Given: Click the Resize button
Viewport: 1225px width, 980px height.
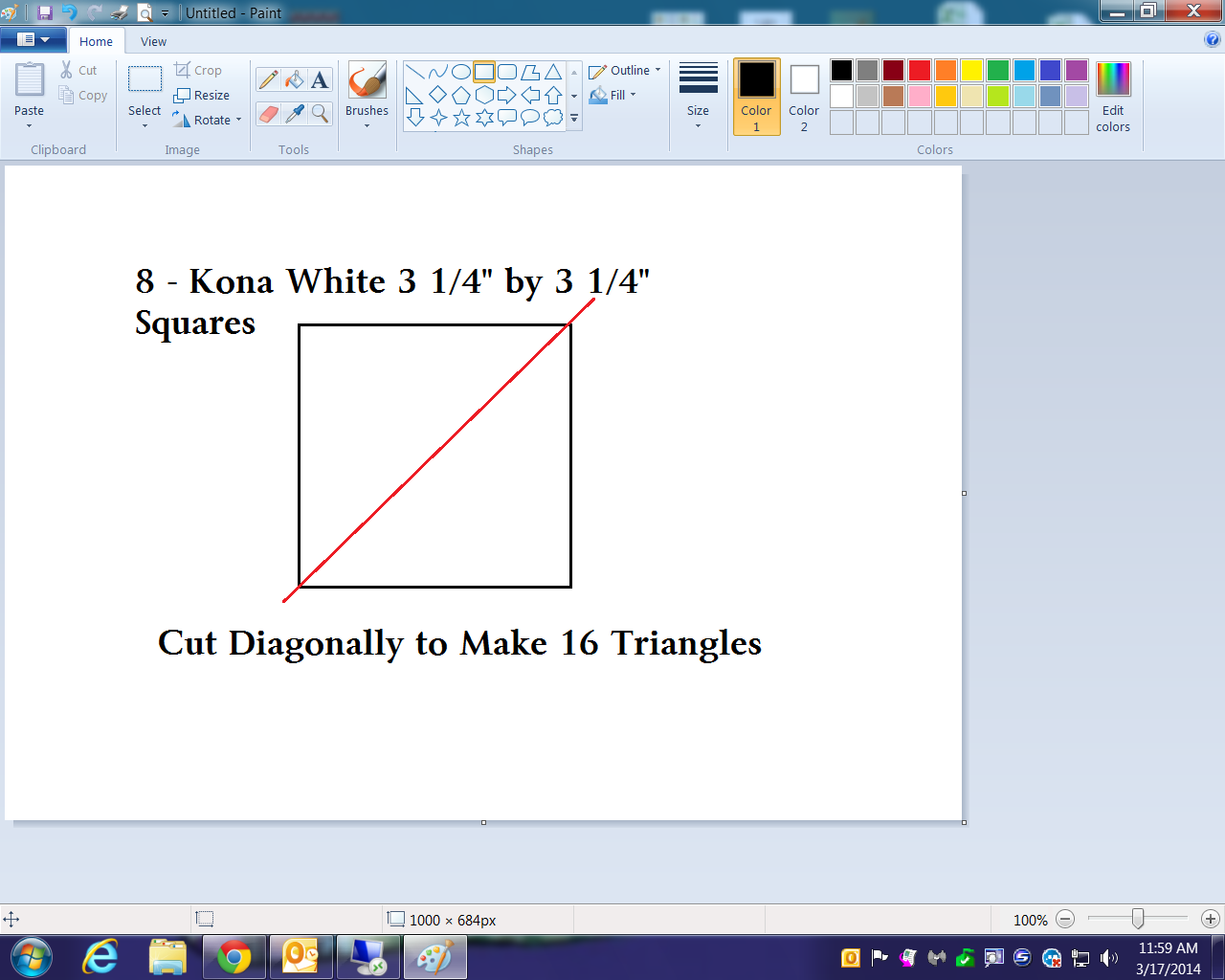Looking at the screenshot, I should [x=202, y=95].
